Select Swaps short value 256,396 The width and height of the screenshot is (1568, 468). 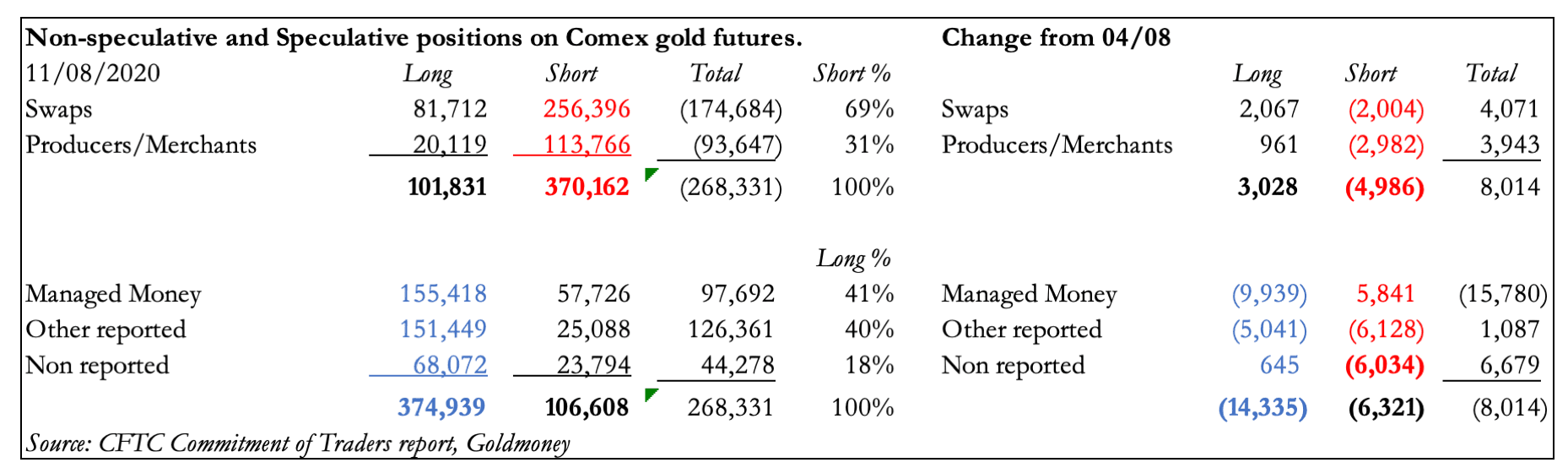pyautogui.click(x=587, y=109)
